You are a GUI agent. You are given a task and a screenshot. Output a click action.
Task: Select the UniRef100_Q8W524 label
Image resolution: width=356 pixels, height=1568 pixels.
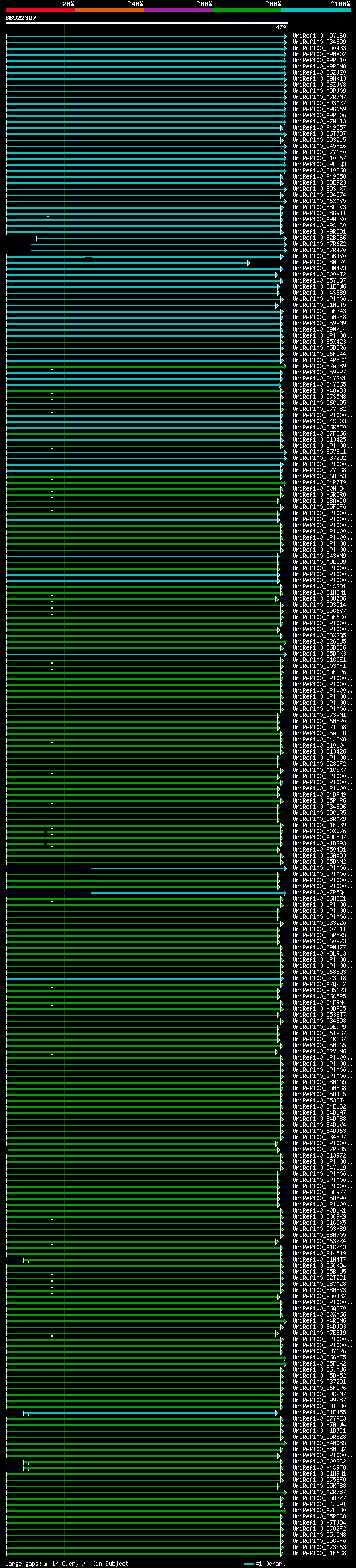(319, 263)
